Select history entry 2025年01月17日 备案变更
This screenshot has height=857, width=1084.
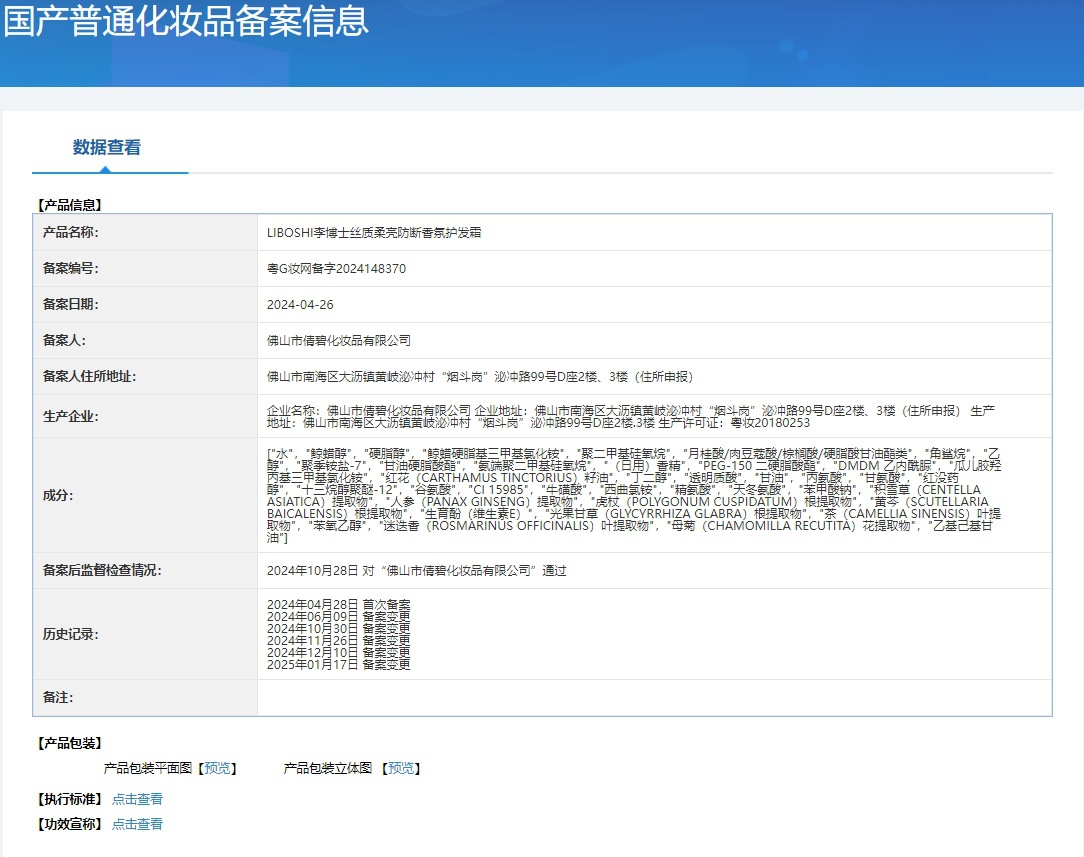coord(339,664)
